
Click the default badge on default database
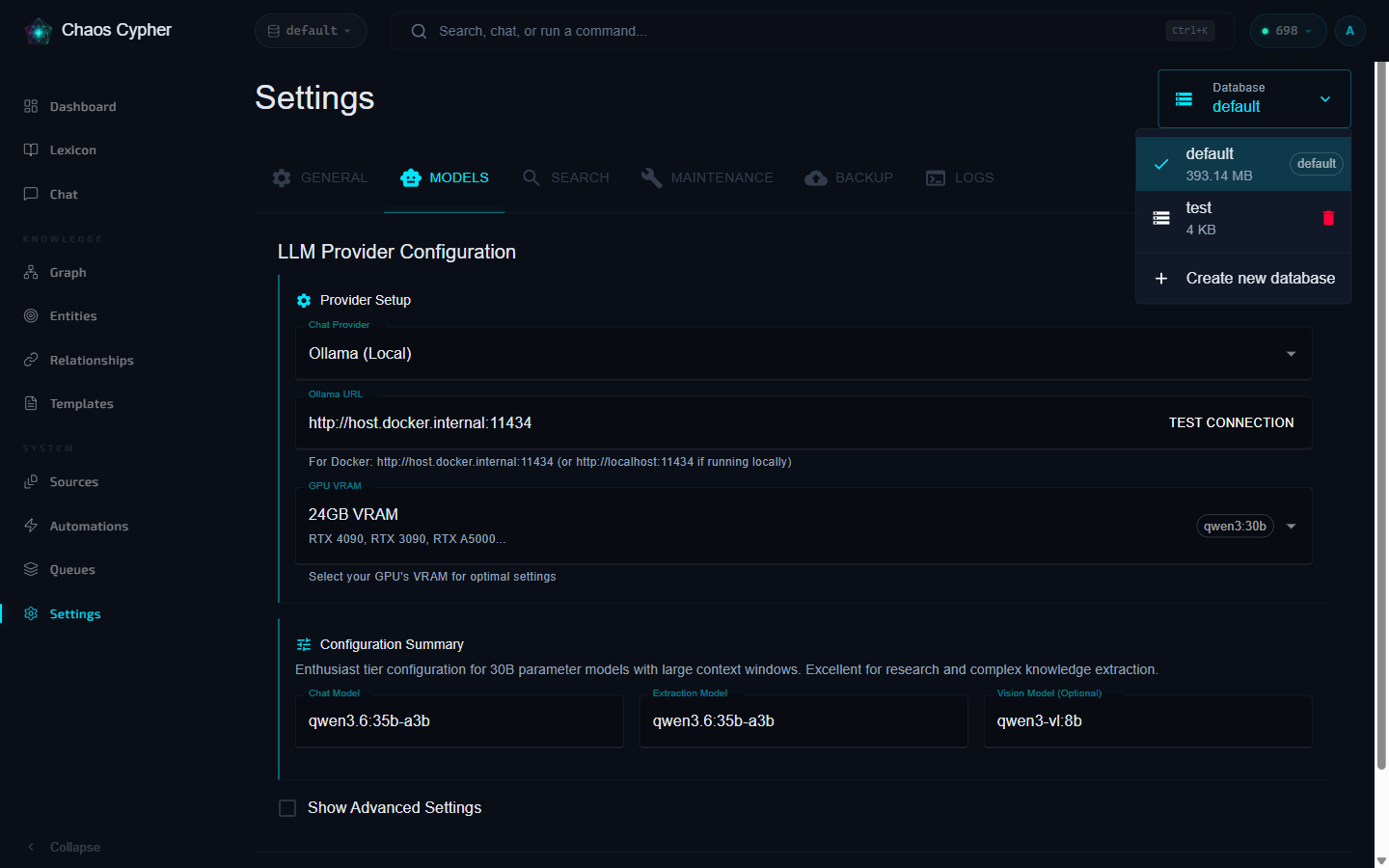click(1316, 164)
